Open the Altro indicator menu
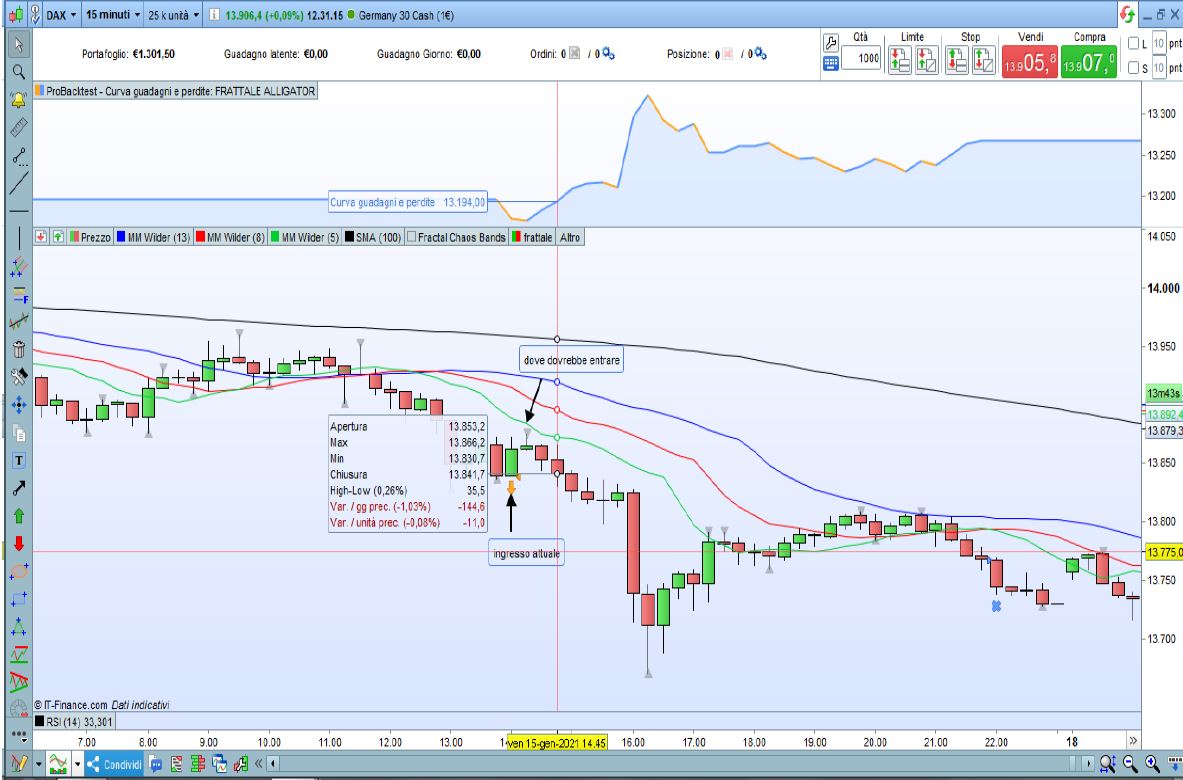Screen dimensions: 1183x780 point(570,237)
